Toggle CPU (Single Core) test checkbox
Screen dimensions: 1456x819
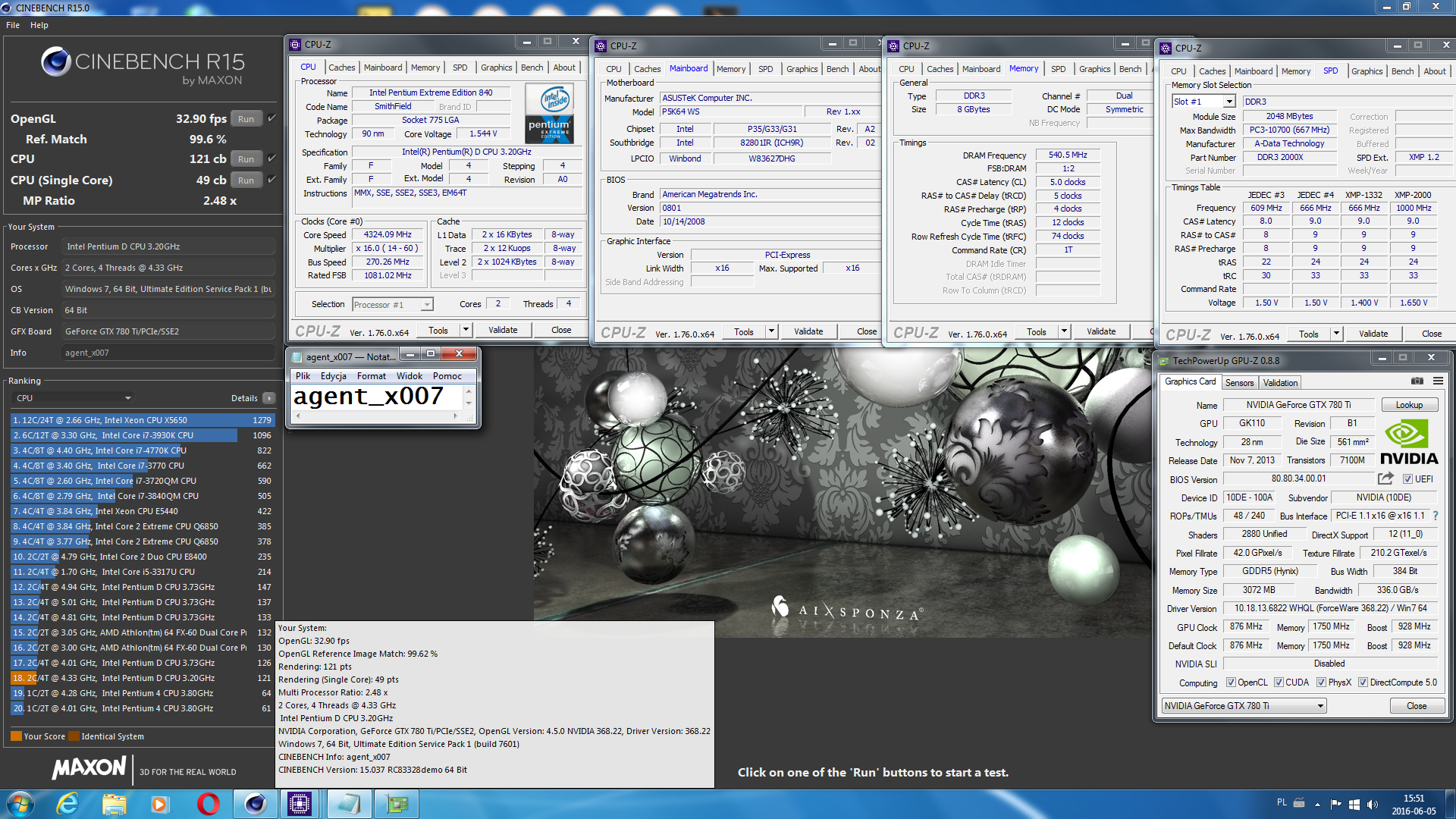(271, 180)
